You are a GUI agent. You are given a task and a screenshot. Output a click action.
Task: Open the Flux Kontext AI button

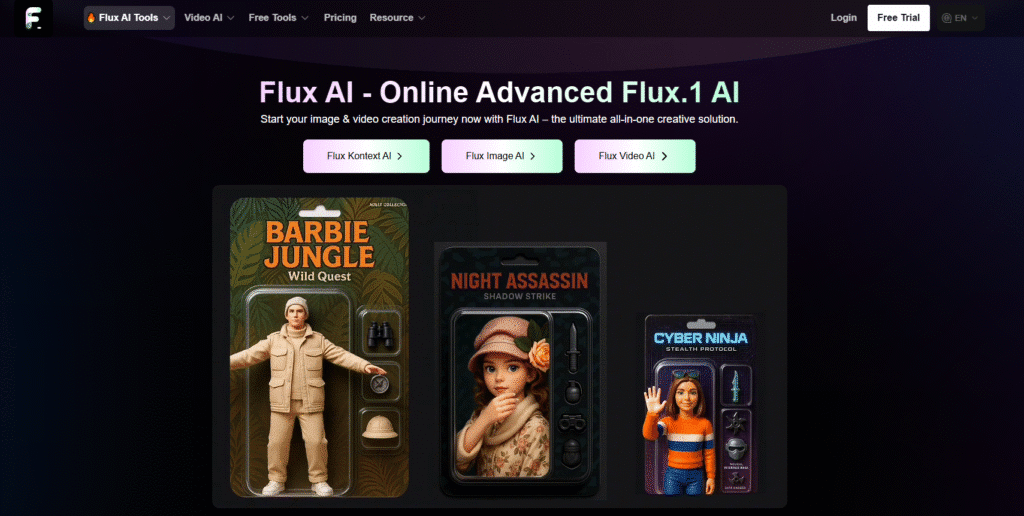click(366, 156)
